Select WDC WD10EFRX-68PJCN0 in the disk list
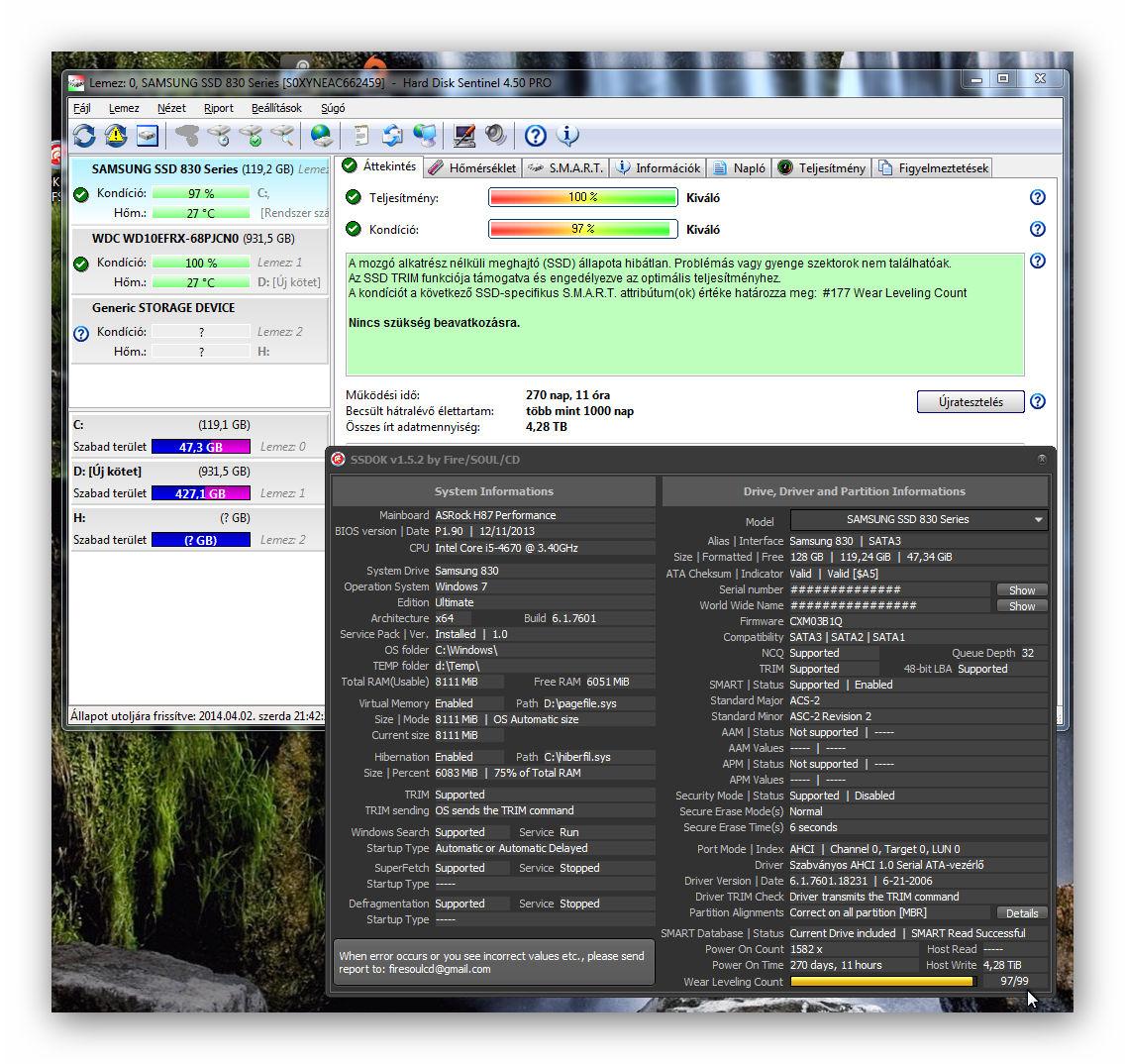This screenshot has height=1064, width=1125. pyautogui.click(x=199, y=260)
